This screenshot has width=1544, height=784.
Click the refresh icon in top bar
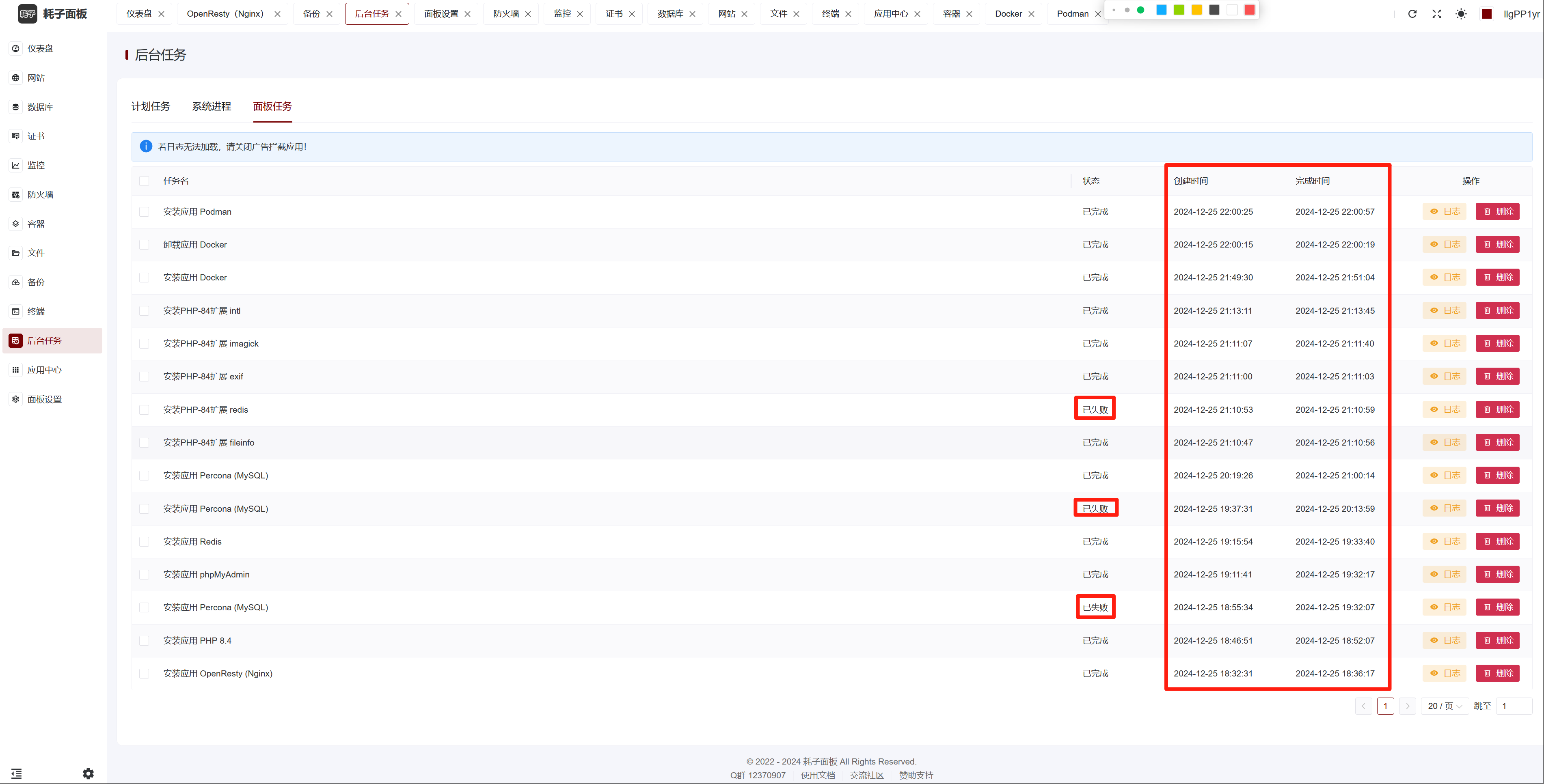(x=1412, y=14)
